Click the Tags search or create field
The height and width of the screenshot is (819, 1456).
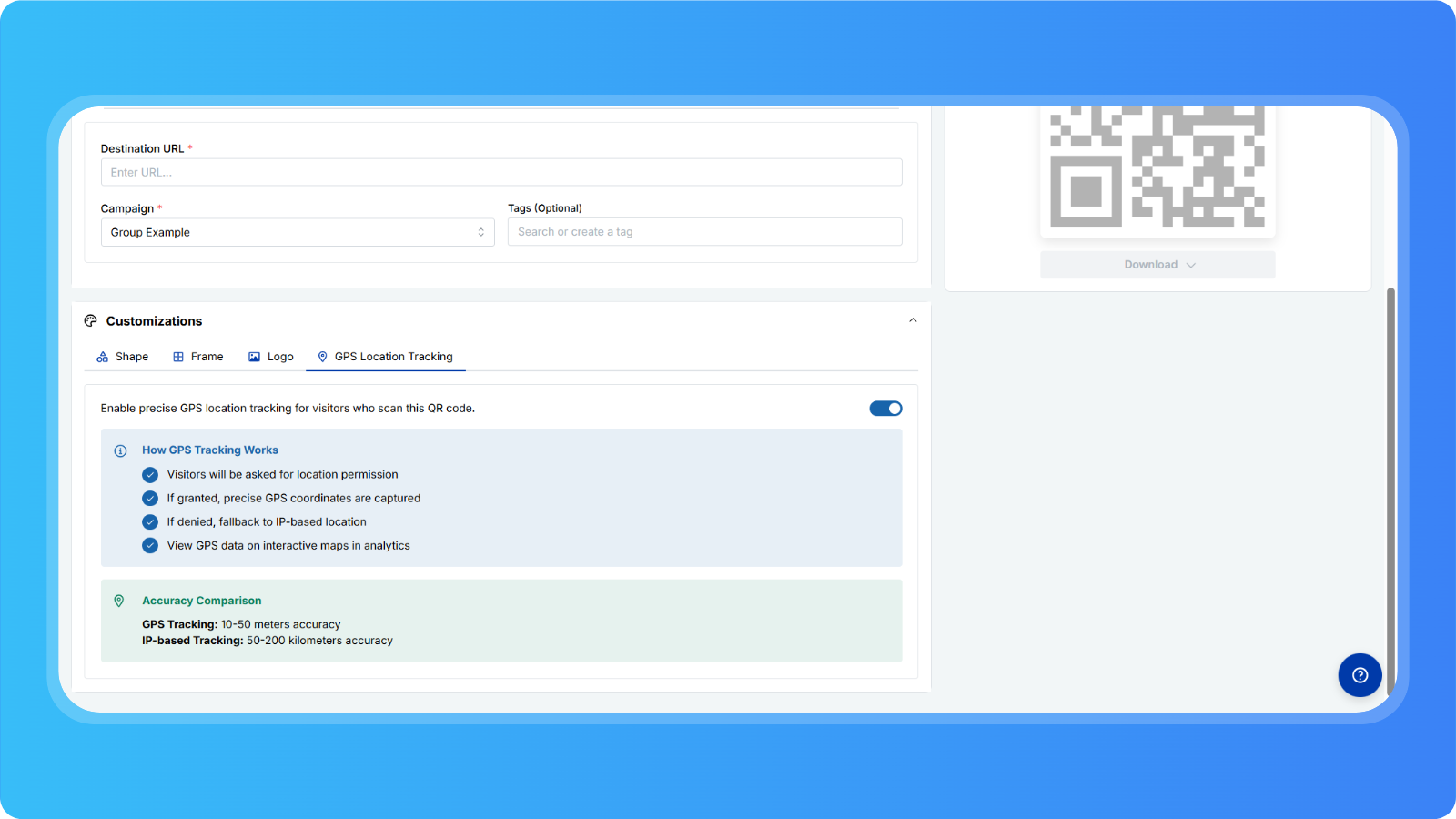click(x=704, y=232)
